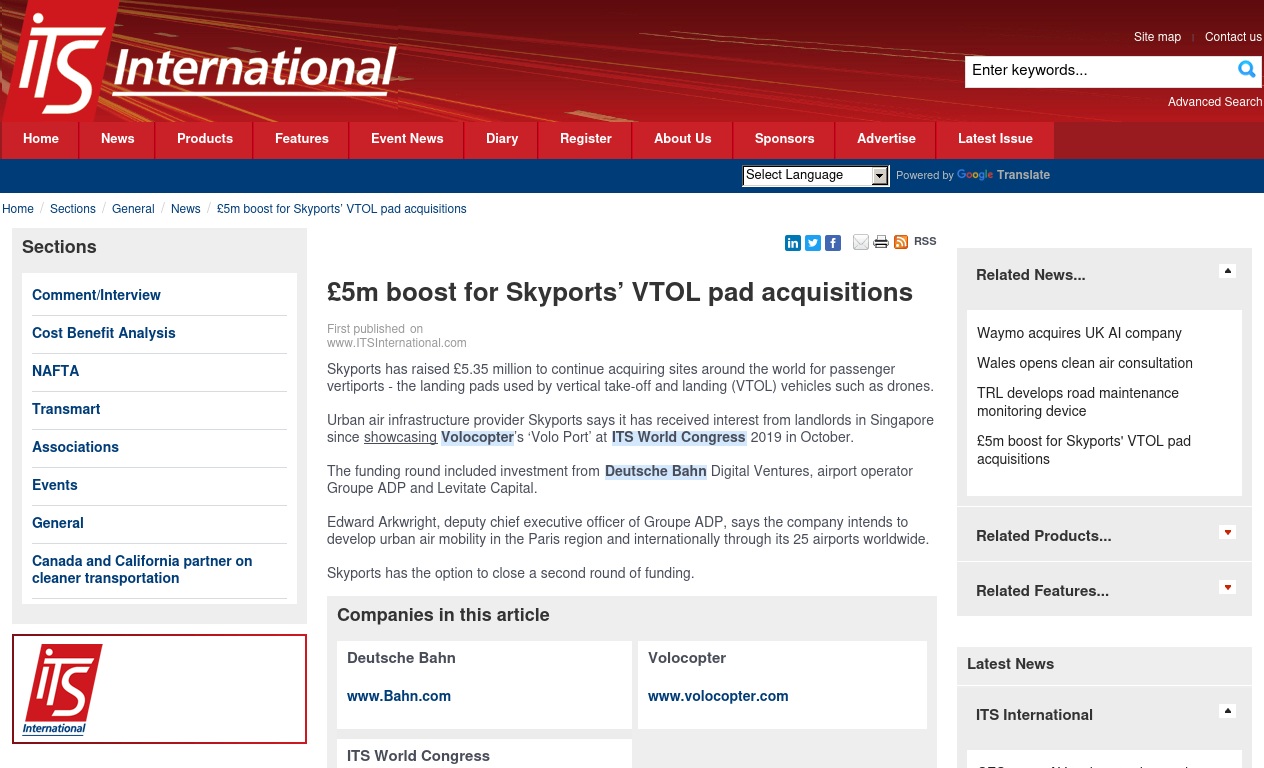Viewport: 1264px width, 768px height.
Task: Open the Events section
Action: (54, 485)
